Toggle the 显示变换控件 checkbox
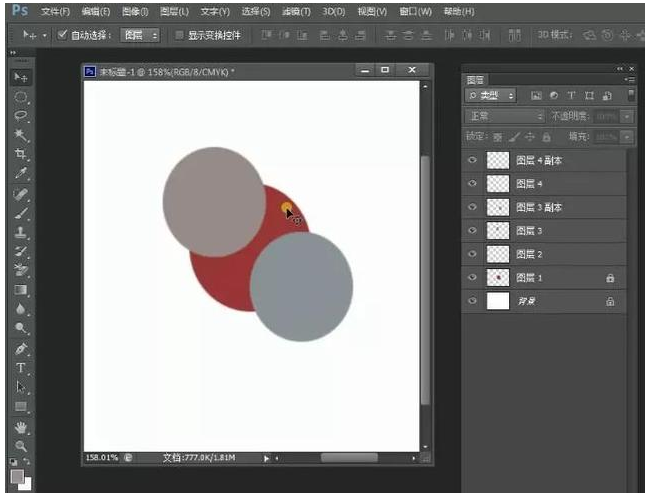Viewport: 653px width, 497px height. click(x=179, y=35)
